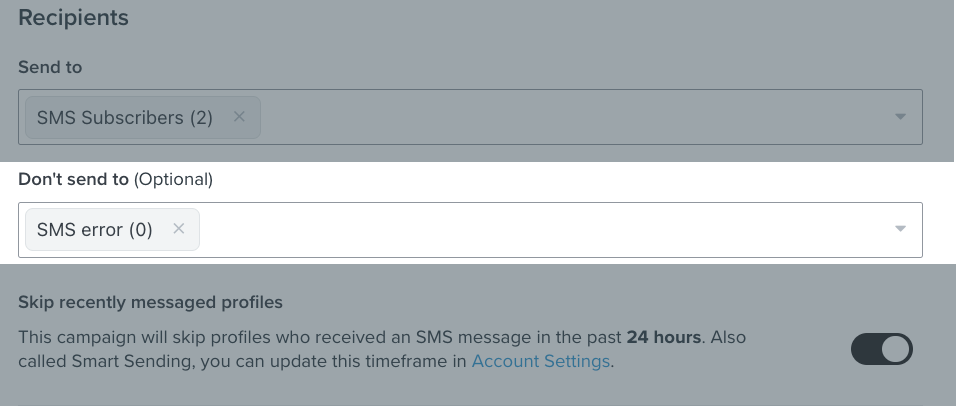Click the bold Don't send to label

pyautogui.click(x=73, y=179)
